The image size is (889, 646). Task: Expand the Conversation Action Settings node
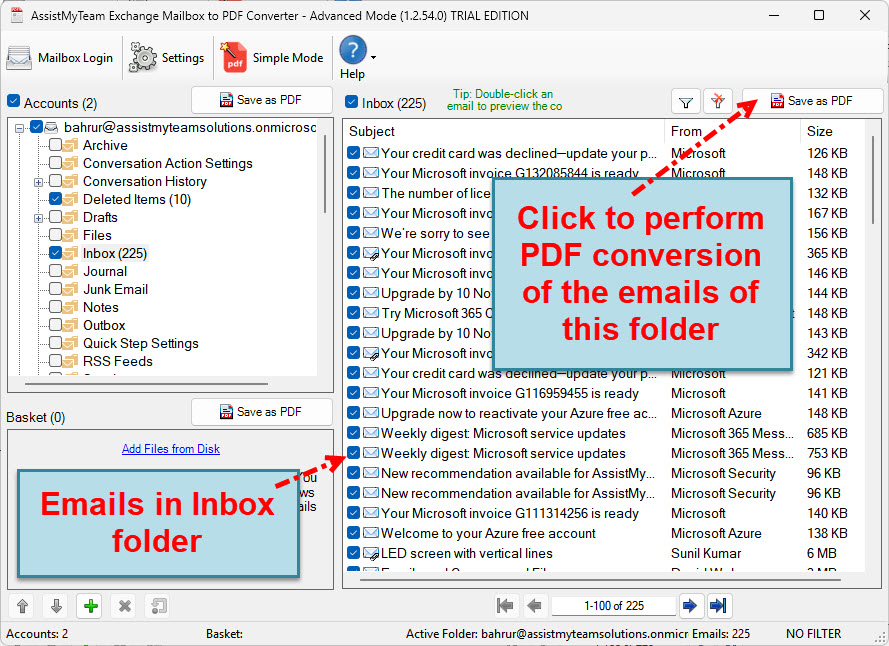point(38,163)
